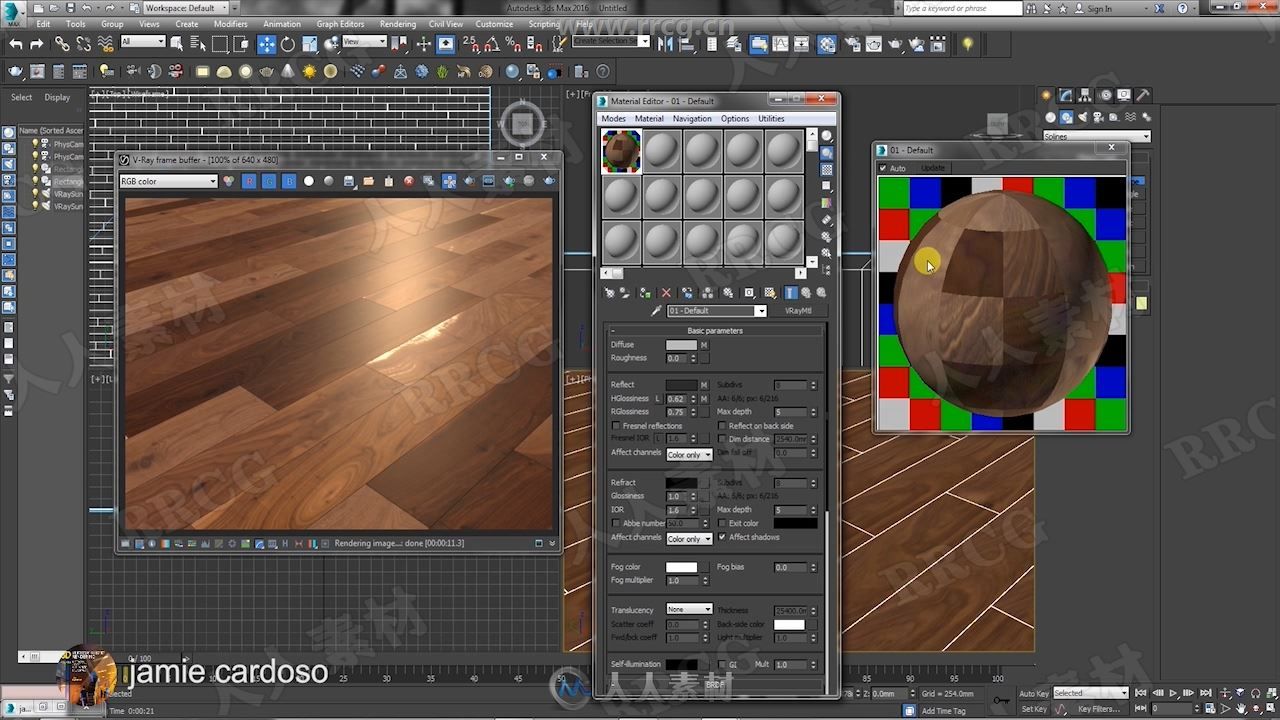The image size is (1280, 720).
Task: Activate the Select and Scale tool
Action: (310, 44)
